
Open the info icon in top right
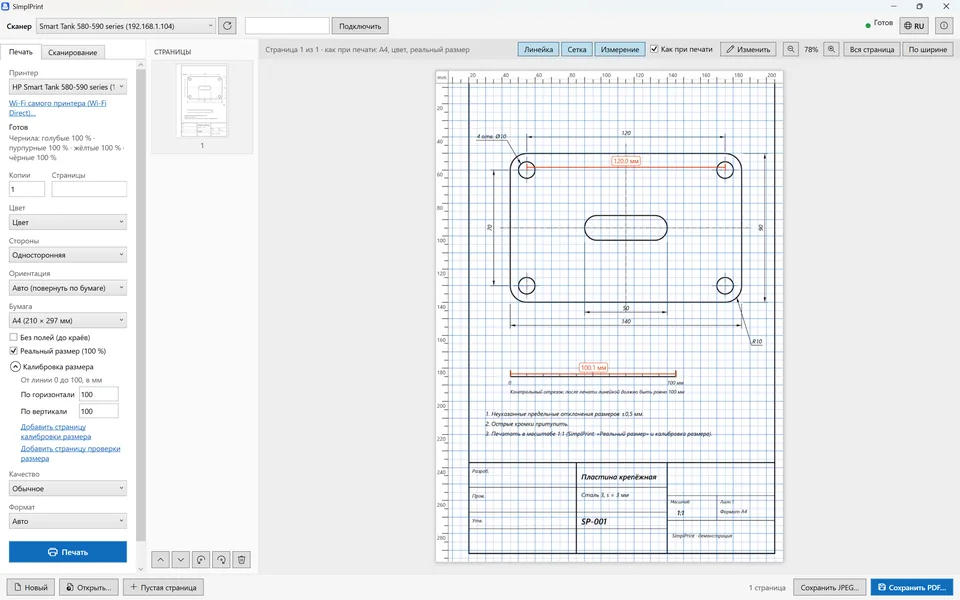click(x=944, y=26)
